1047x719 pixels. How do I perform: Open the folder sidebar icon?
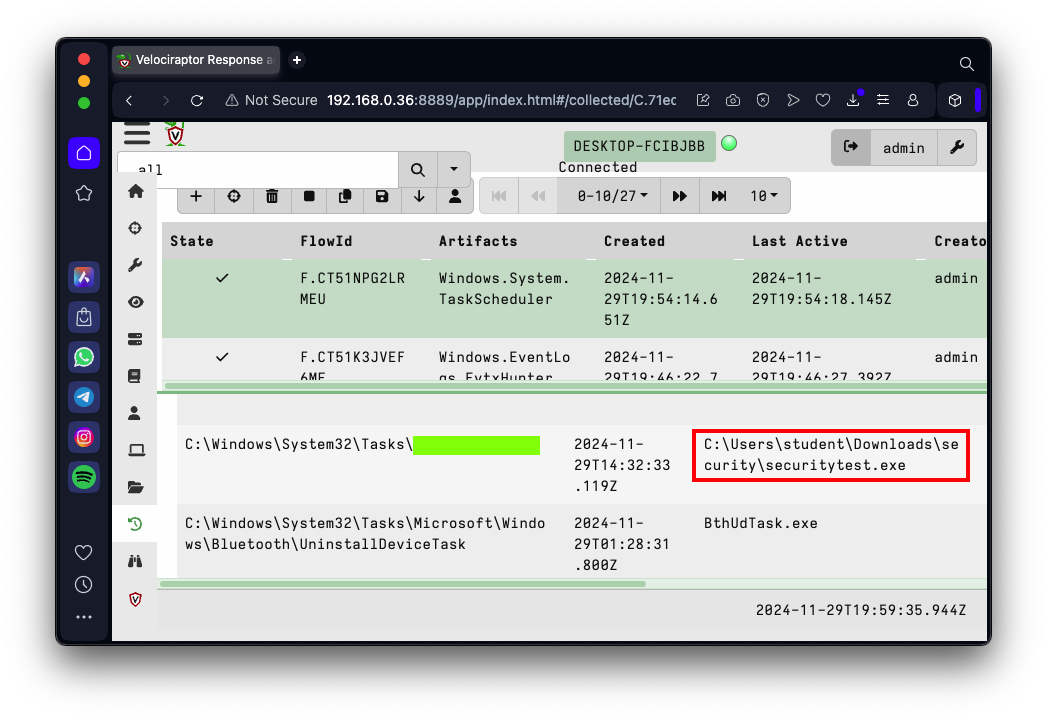point(136,487)
